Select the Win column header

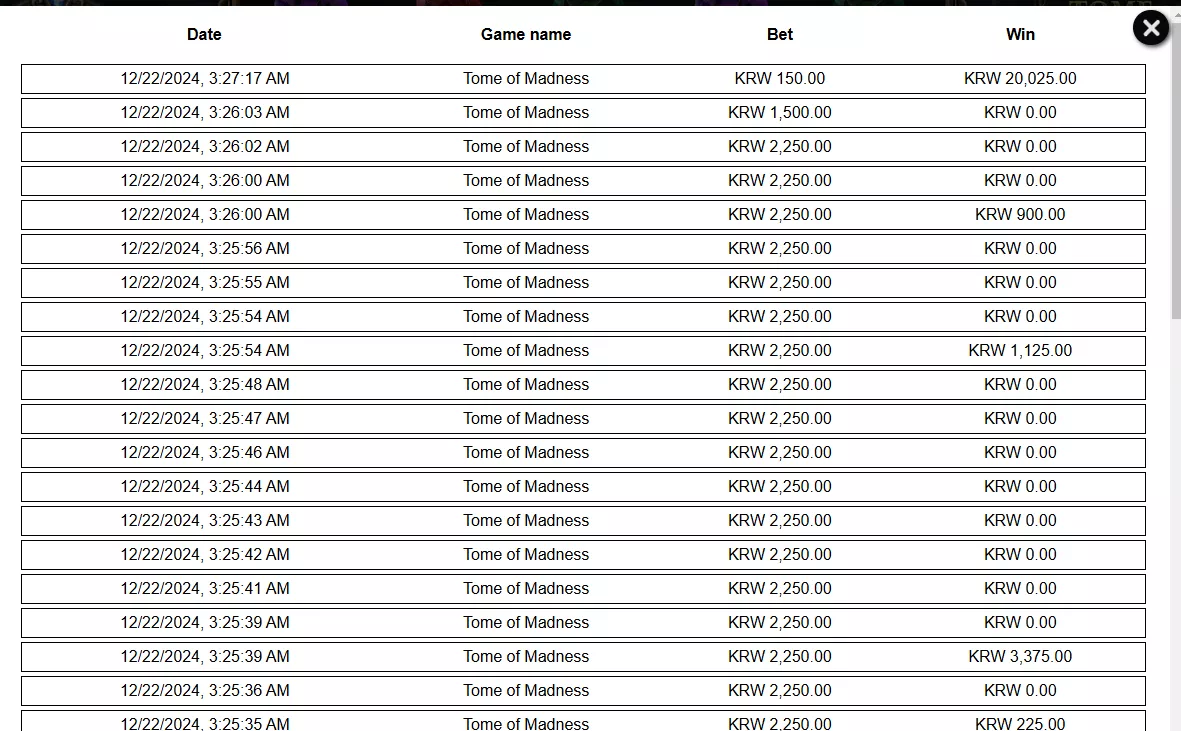coord(1020,35)
